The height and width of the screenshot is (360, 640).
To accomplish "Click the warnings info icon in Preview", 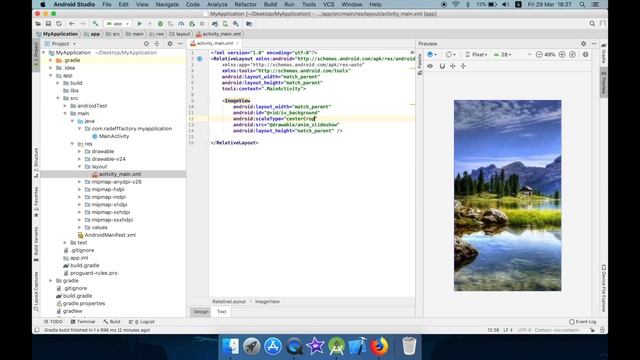I will click(x=585, y=54).
